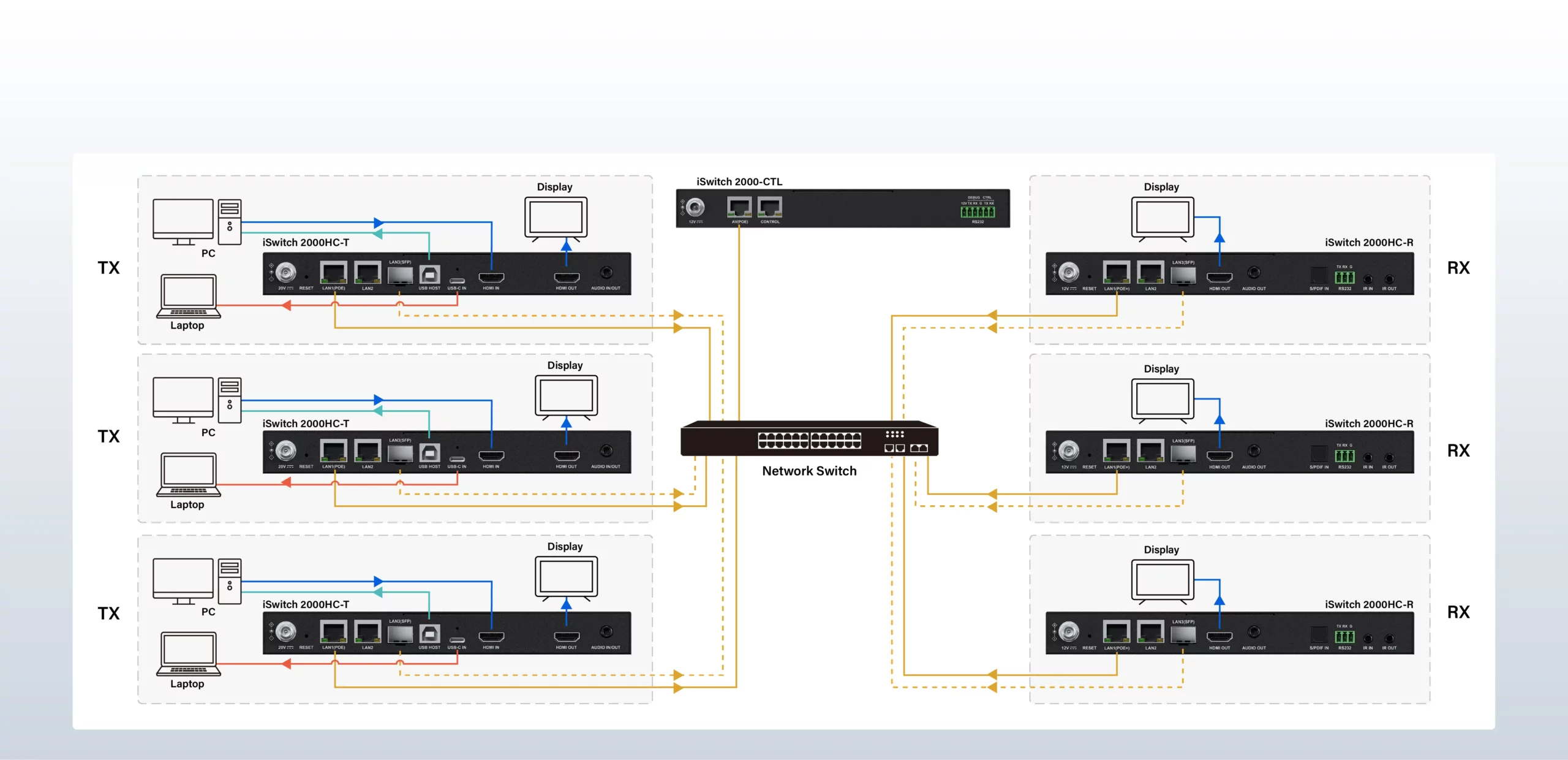Click AUDIO OUT jack on bottom iSwitch 2000HC-R
The height and width of the screenshot is (760, 1568).
(x=1254, y=631)
